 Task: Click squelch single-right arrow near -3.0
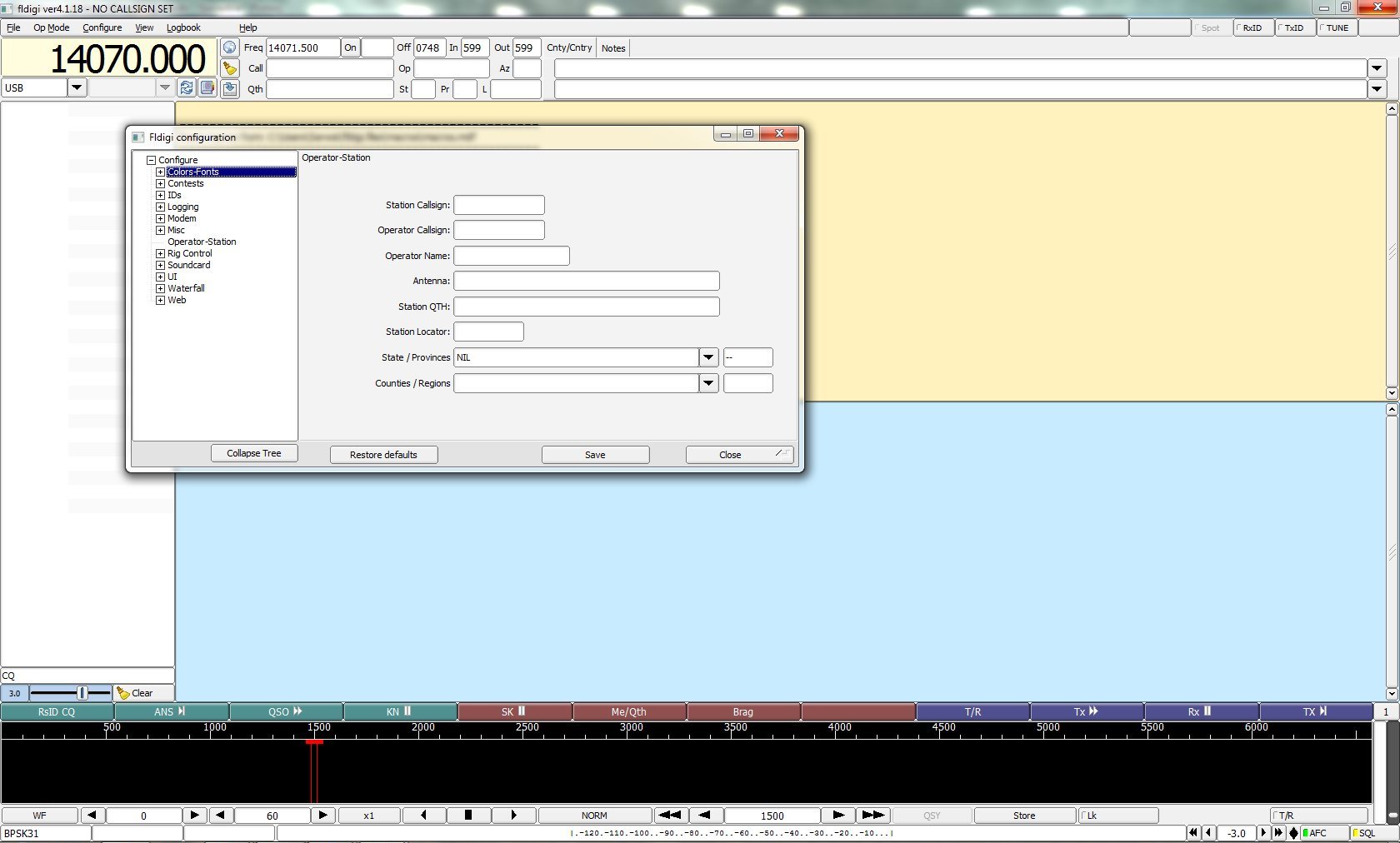[x=1264, y=833]
